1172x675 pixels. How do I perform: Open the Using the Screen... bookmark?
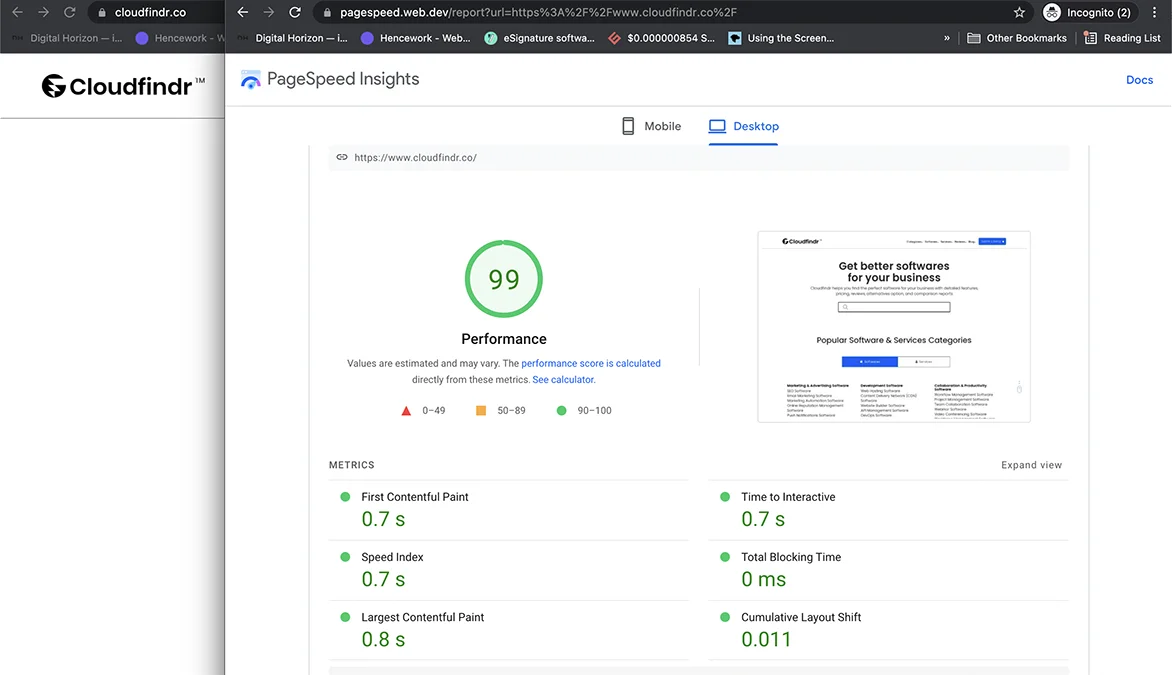782,38
